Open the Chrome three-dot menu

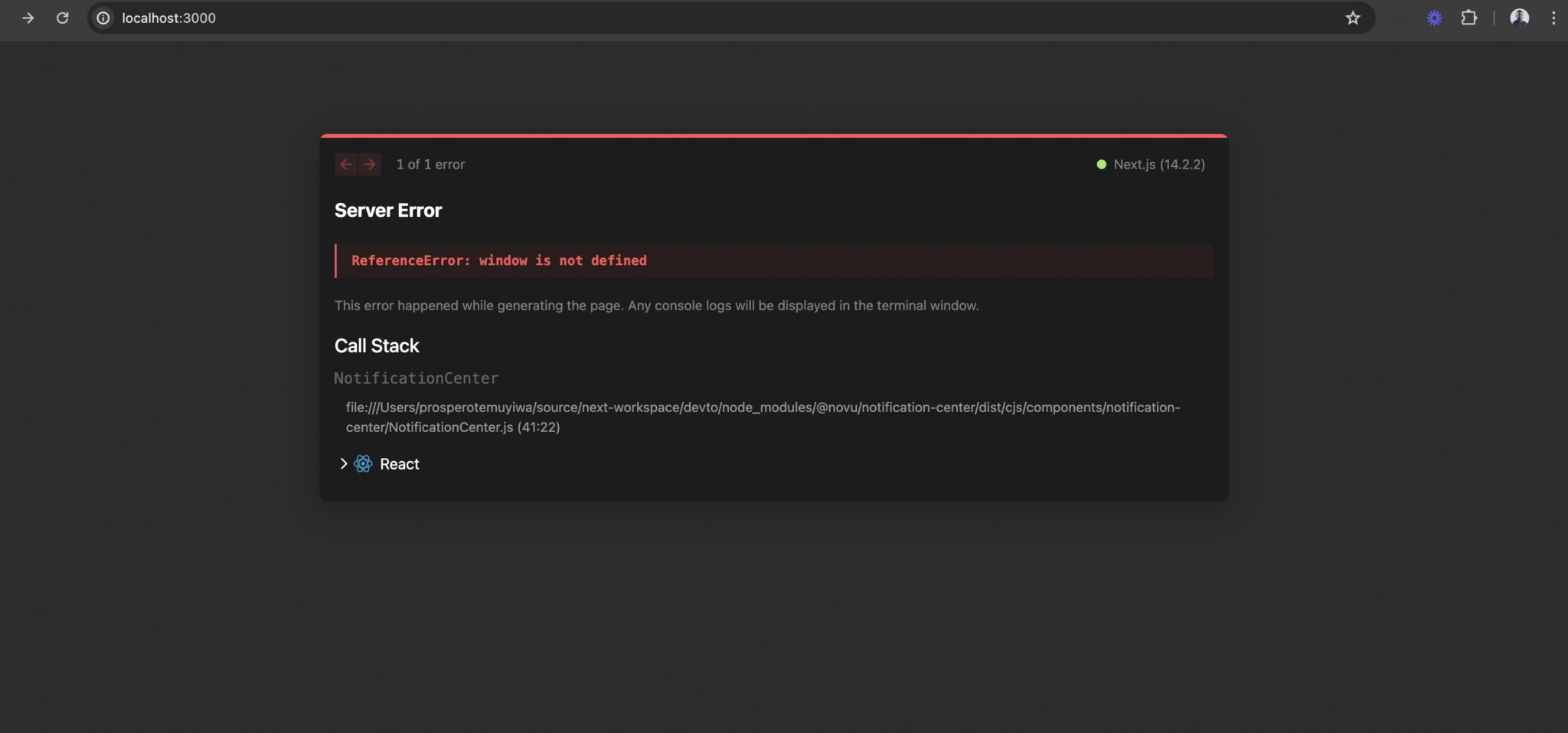coord(1553,18)
